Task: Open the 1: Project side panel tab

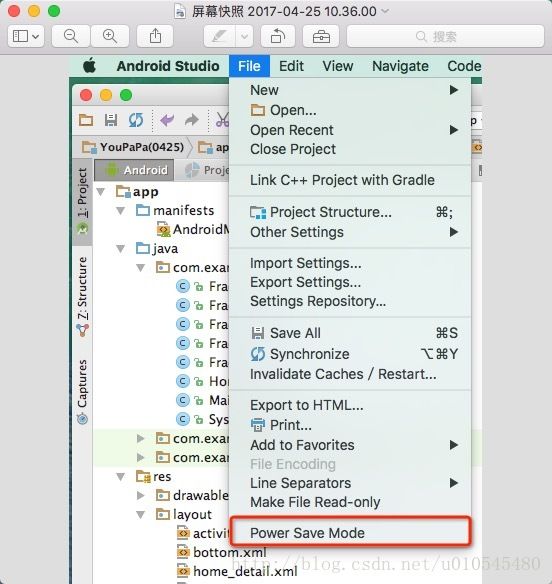Action: coord(82,201)
